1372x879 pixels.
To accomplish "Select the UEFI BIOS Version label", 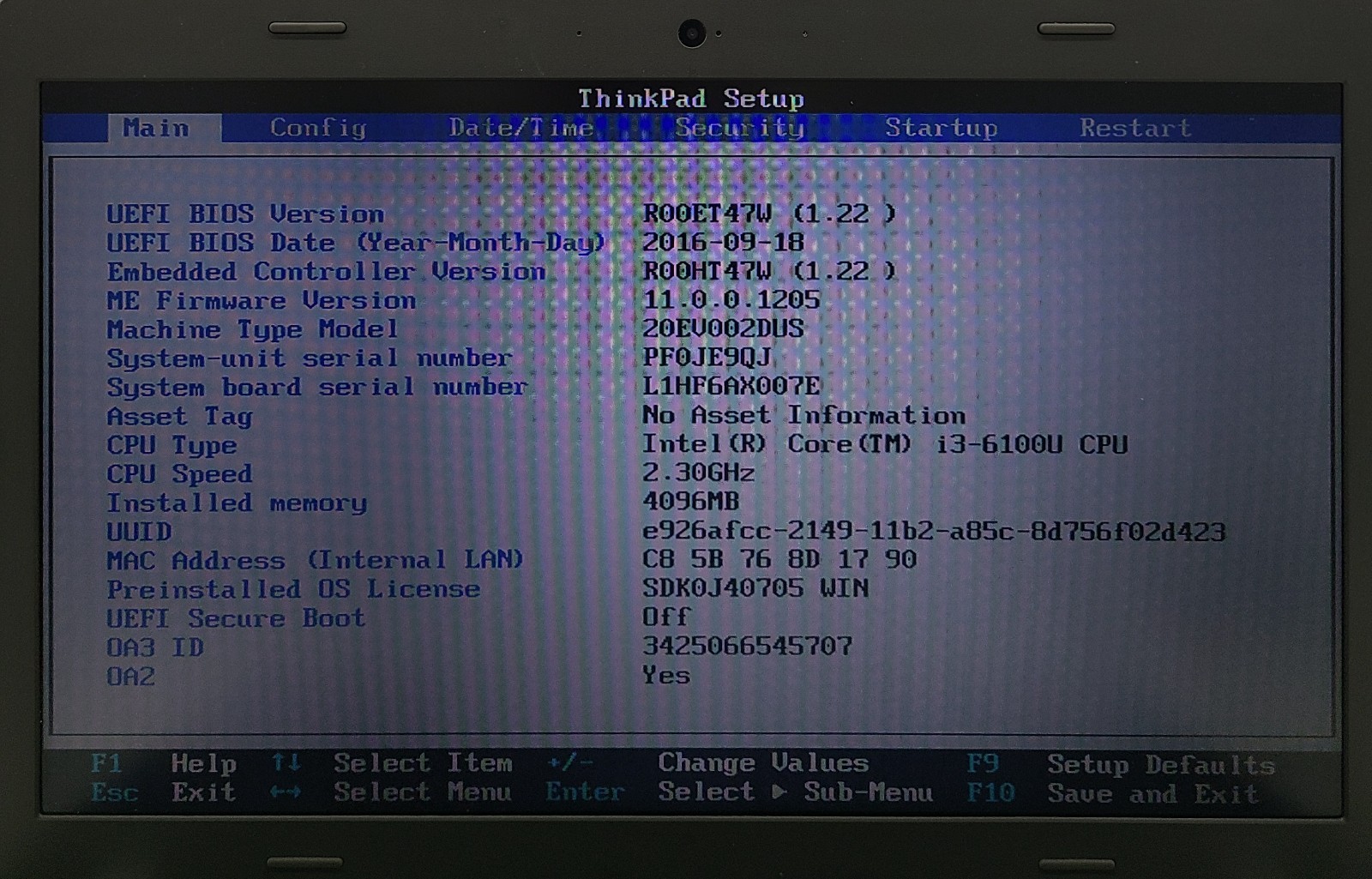I will tap(245, 214).
